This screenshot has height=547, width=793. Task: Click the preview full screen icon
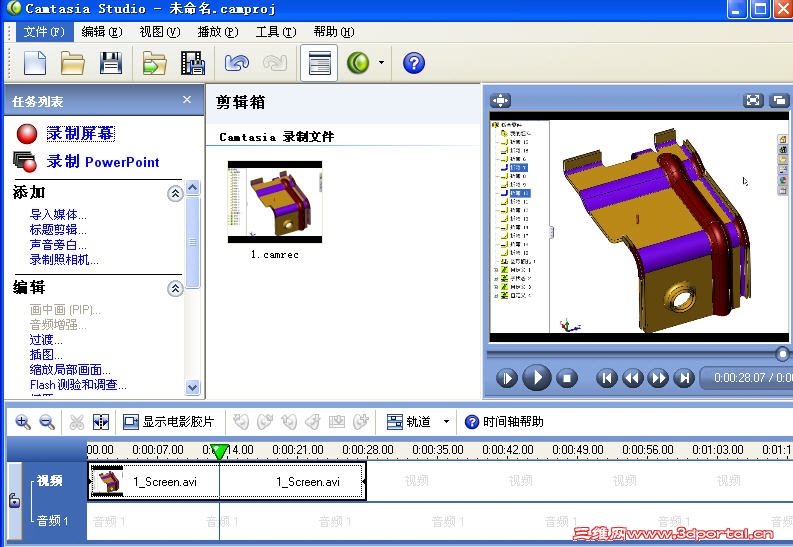[753, 101]
